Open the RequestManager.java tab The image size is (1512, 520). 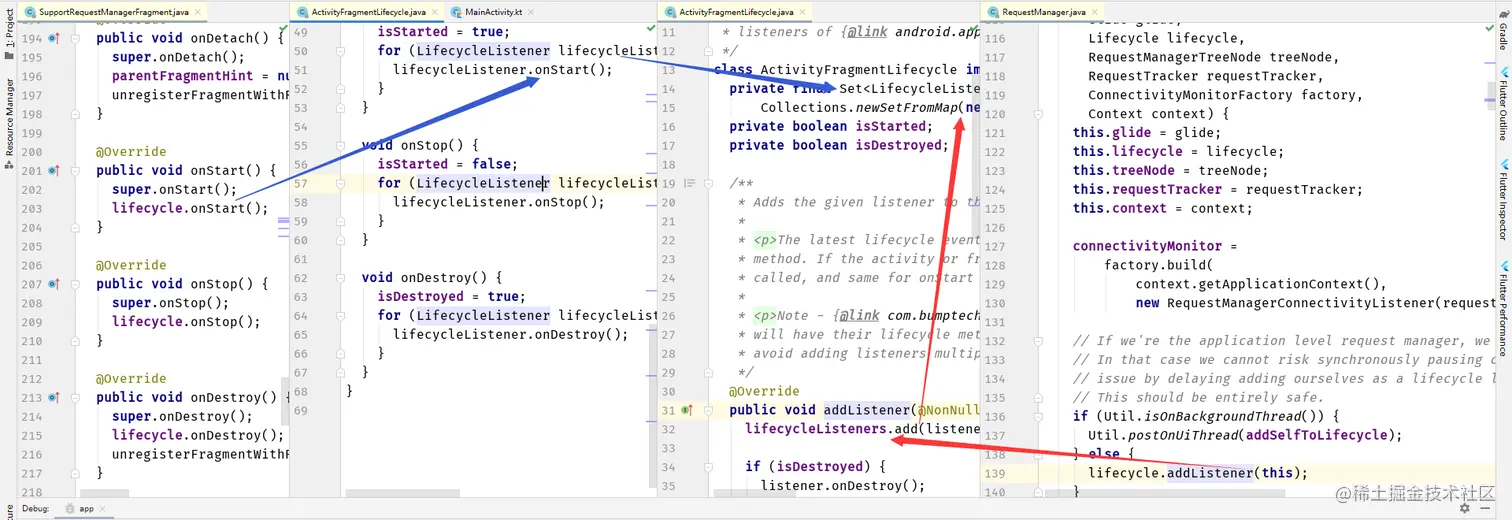coord(1040,12)
